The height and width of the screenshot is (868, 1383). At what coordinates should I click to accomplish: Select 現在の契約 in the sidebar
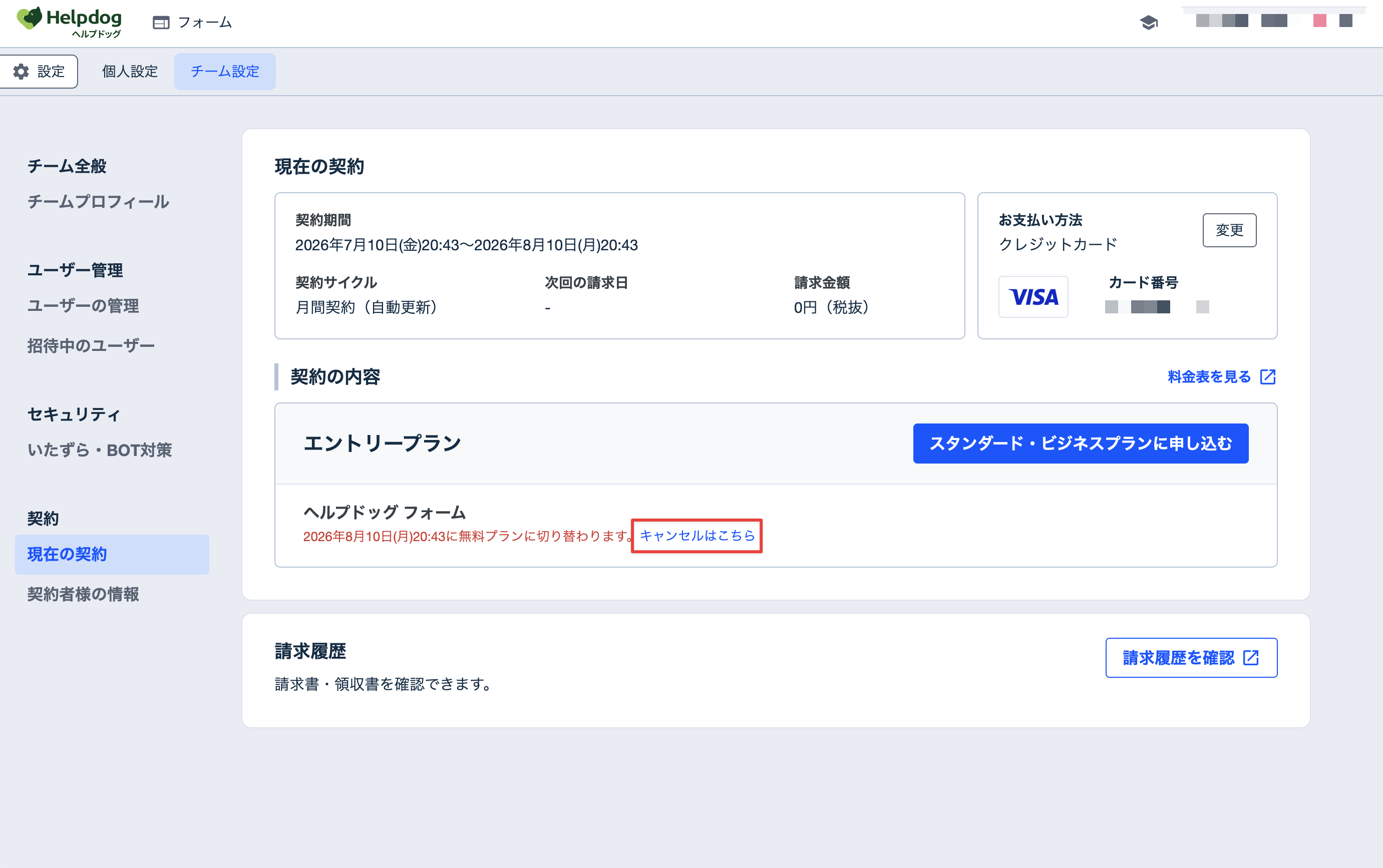pos(112,555)
